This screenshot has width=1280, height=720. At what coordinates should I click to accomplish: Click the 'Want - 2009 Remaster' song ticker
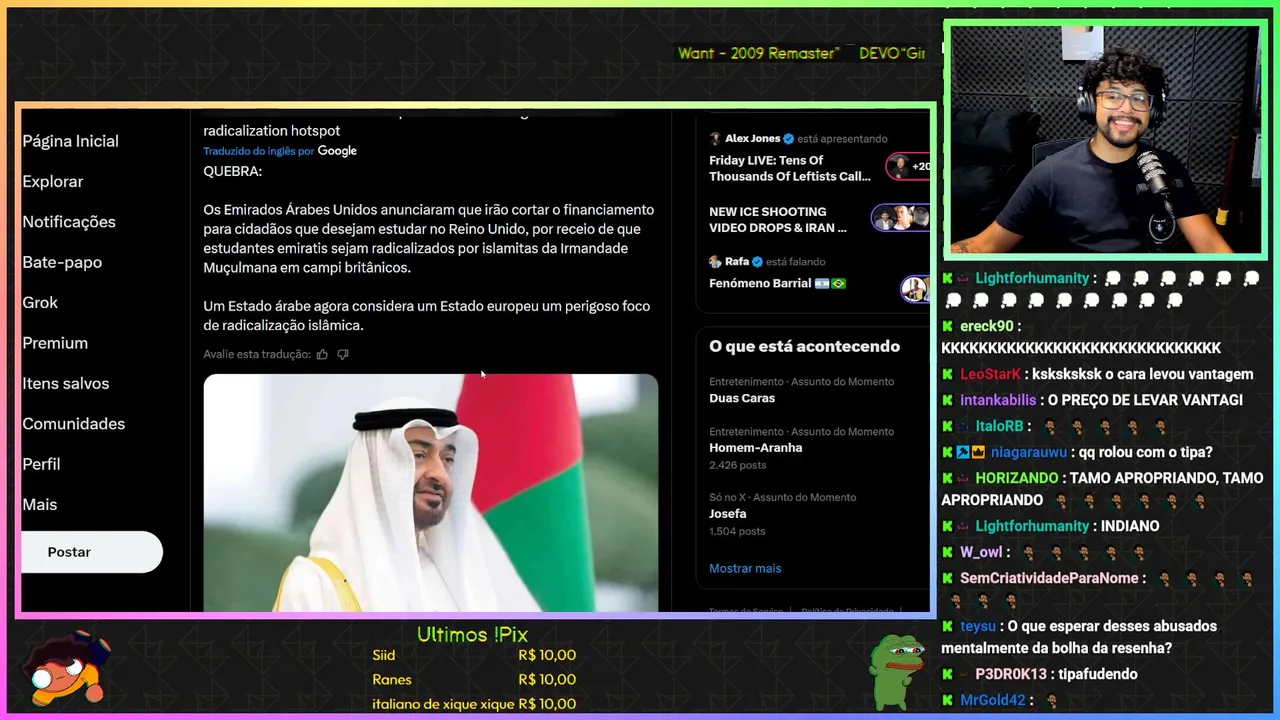tap(757, 53)
